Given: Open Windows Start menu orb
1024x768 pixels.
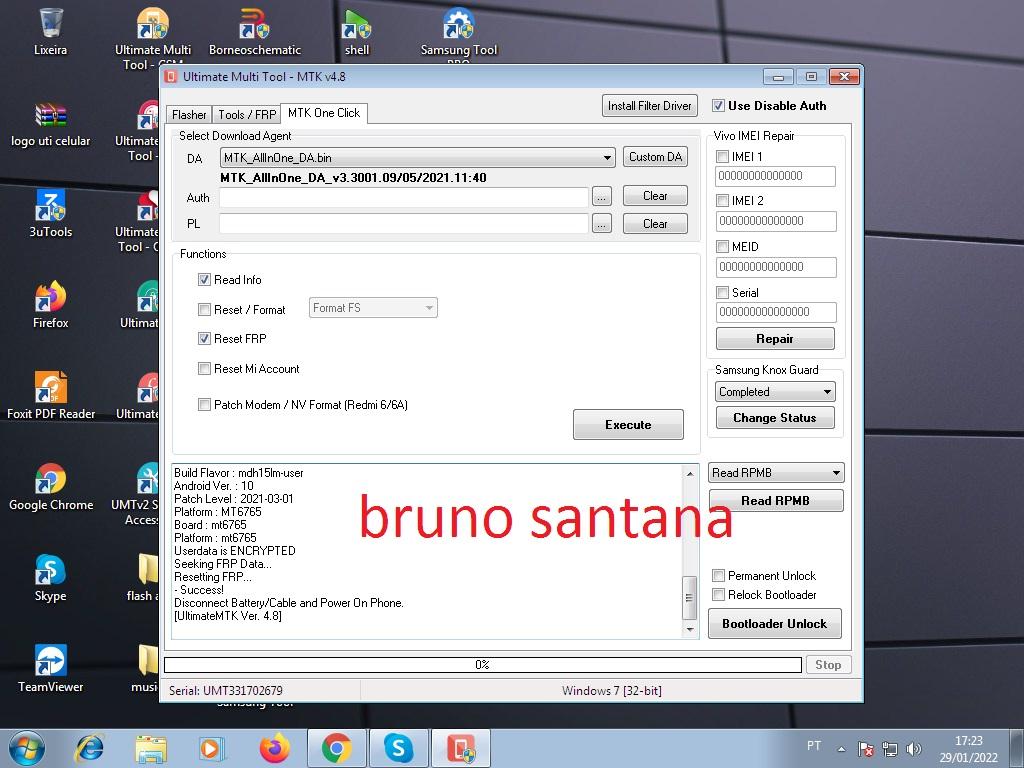Looking at the screenshot, I should click(26, 748).
